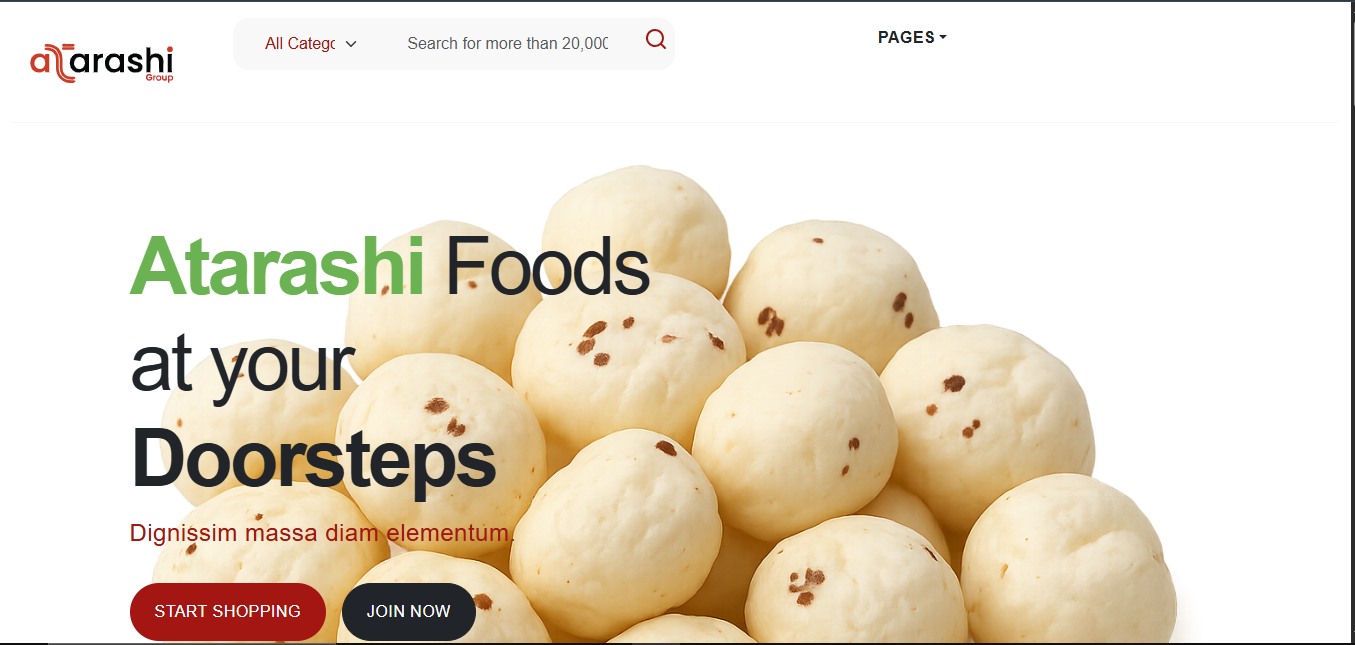Click the START SHOPPING button
Image resolution: width=1355 pixels, height=645 pixels.
point(228,611)
